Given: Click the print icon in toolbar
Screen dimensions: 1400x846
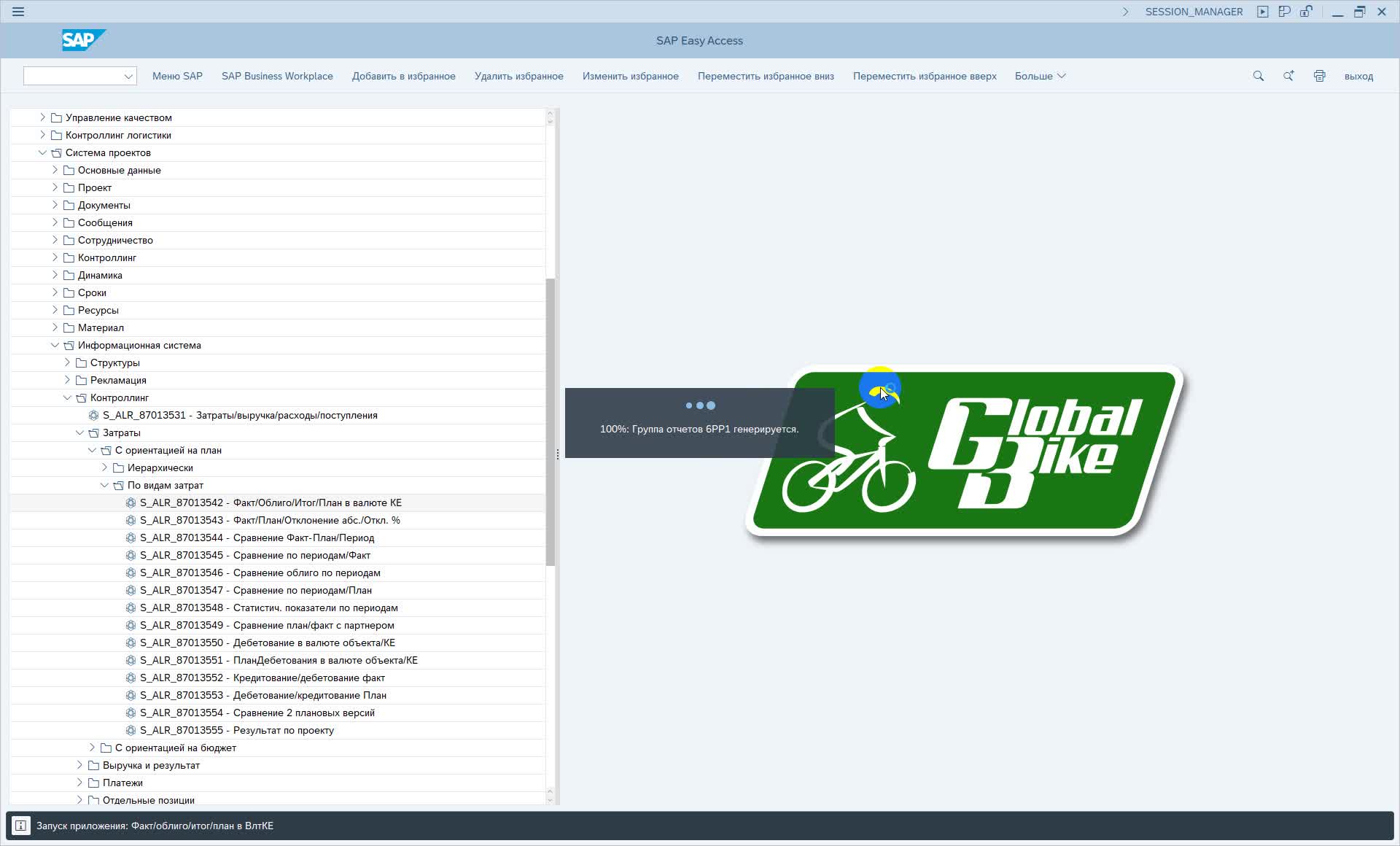Looking at the screenshot, I should [1320, 76].
